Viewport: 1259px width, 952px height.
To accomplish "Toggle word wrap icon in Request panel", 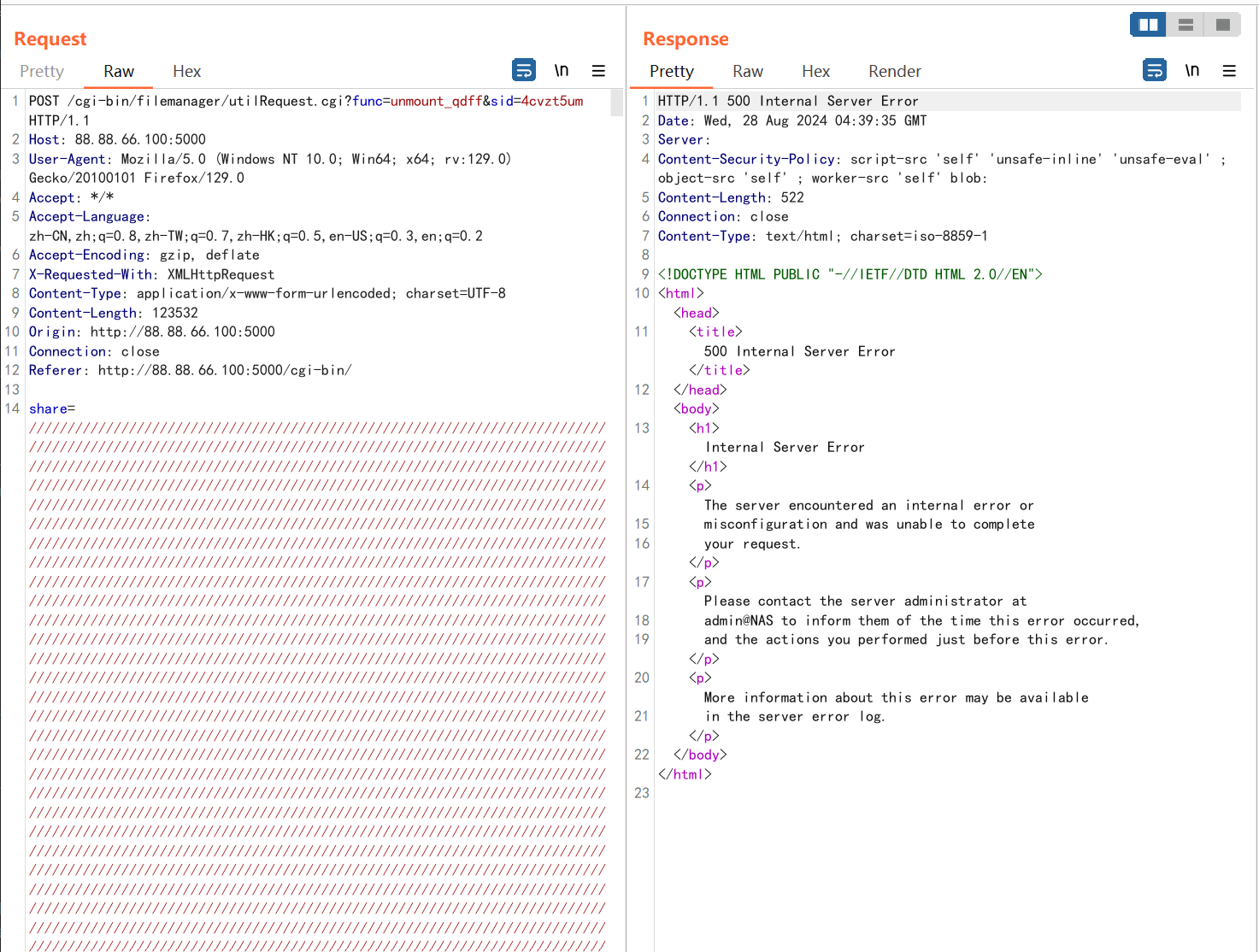I will (524, 70).
